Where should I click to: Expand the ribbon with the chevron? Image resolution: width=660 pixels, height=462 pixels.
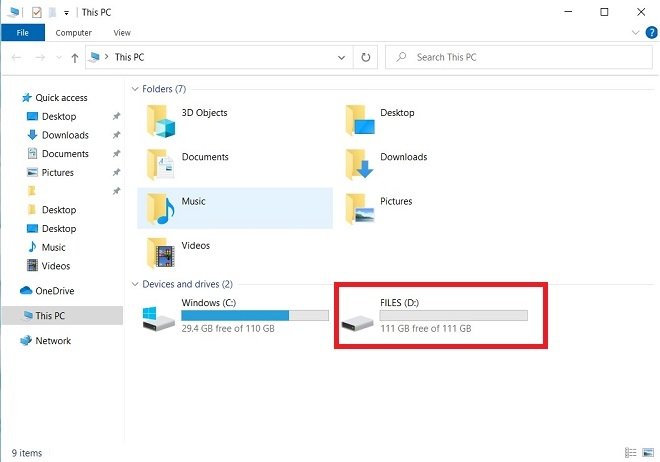[636, 32]
